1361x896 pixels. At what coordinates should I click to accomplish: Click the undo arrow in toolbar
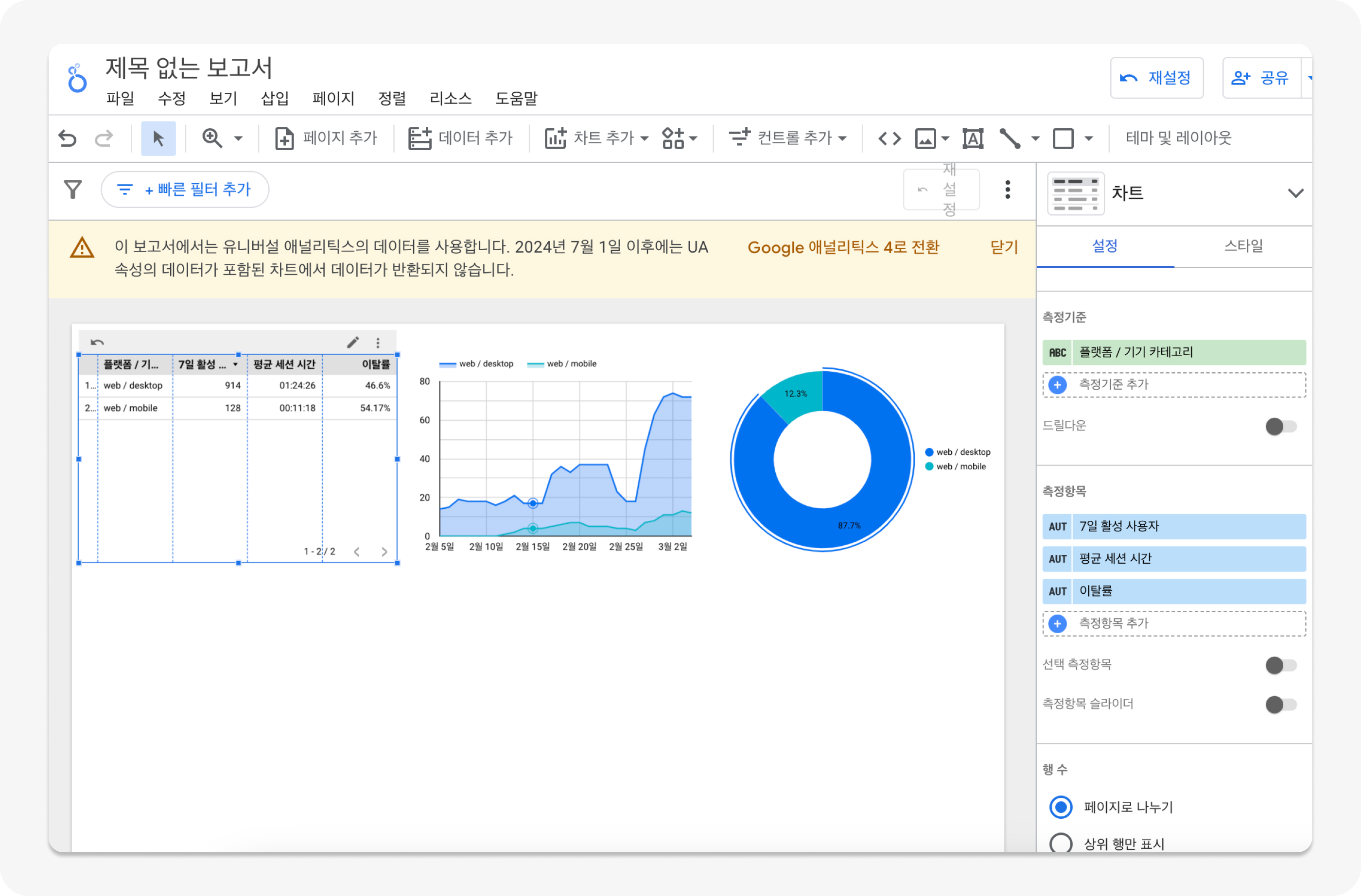coord(68,138)
